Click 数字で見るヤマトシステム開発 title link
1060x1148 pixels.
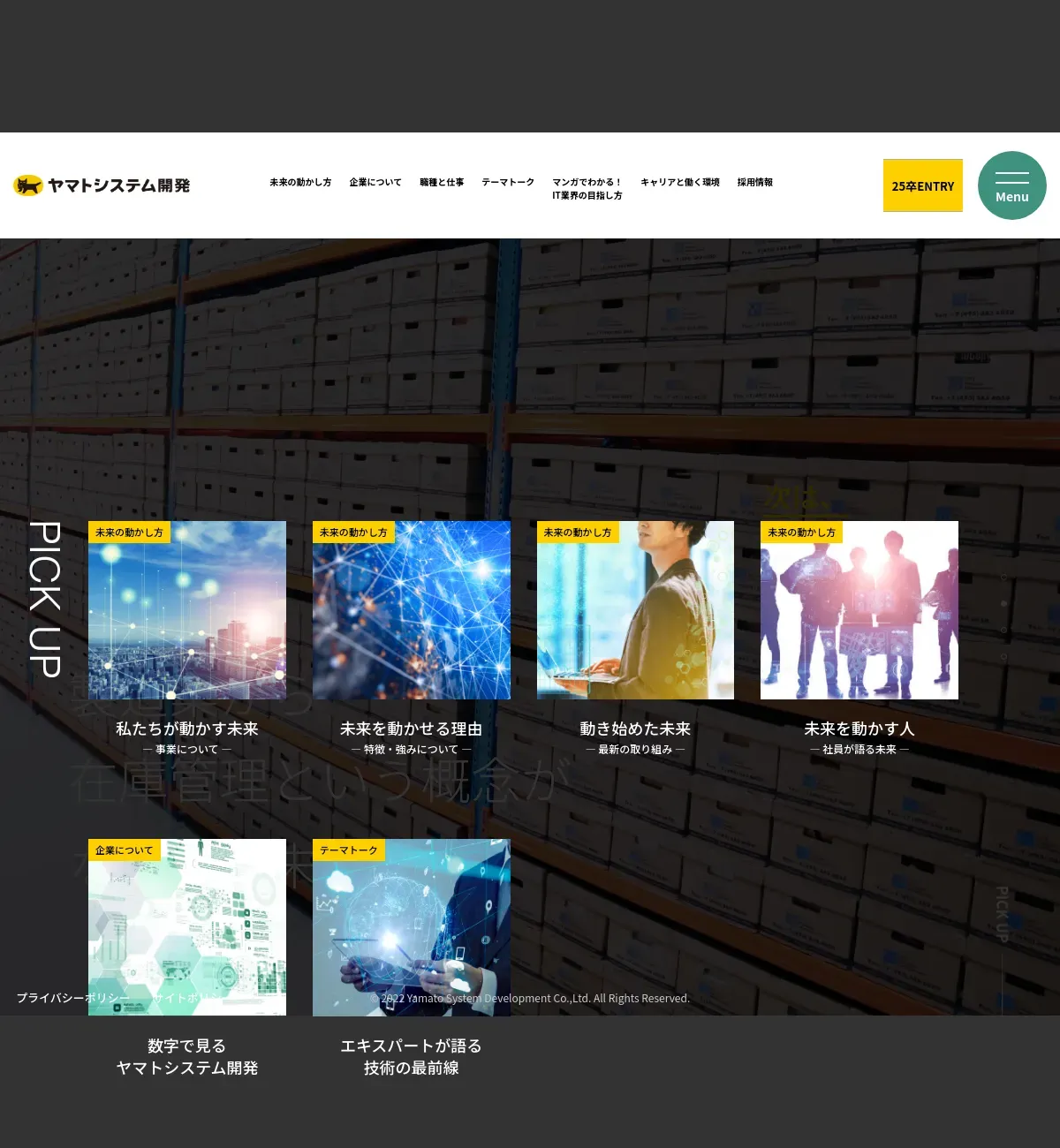pos(187,1057)
